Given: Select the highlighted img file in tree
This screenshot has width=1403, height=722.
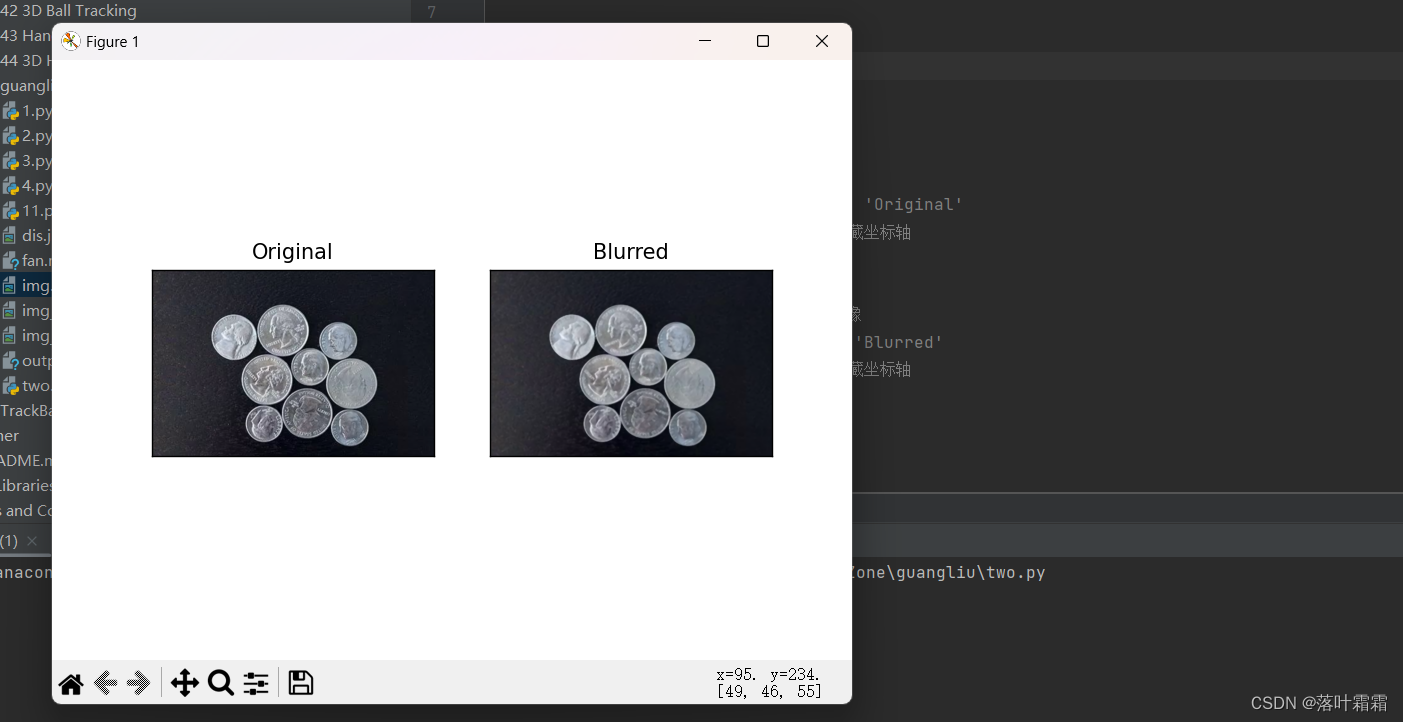Looking at the screenshot, I should 26,286.
